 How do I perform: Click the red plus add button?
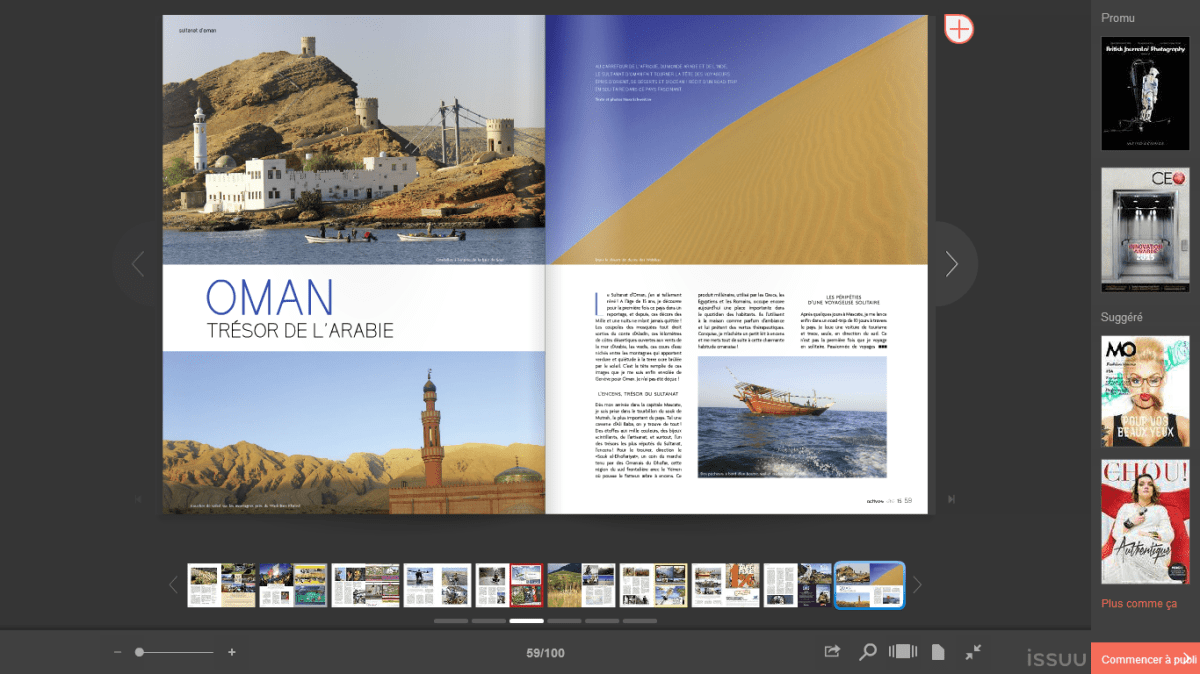[x=958, y=29]
